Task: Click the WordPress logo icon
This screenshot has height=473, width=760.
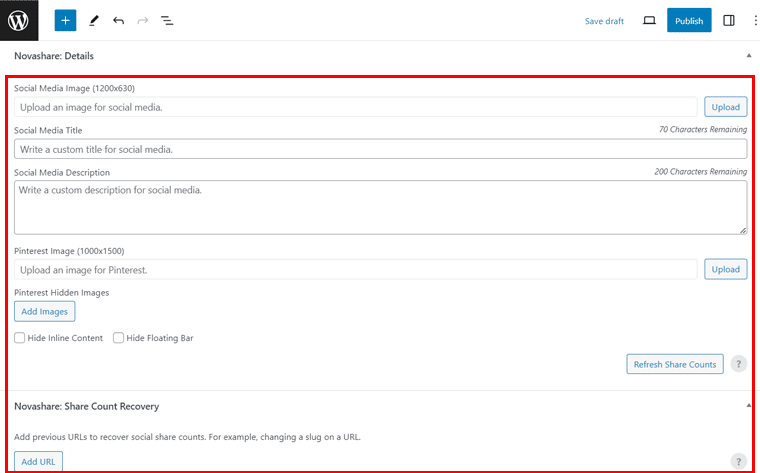Action: click(x=18, y=20)
